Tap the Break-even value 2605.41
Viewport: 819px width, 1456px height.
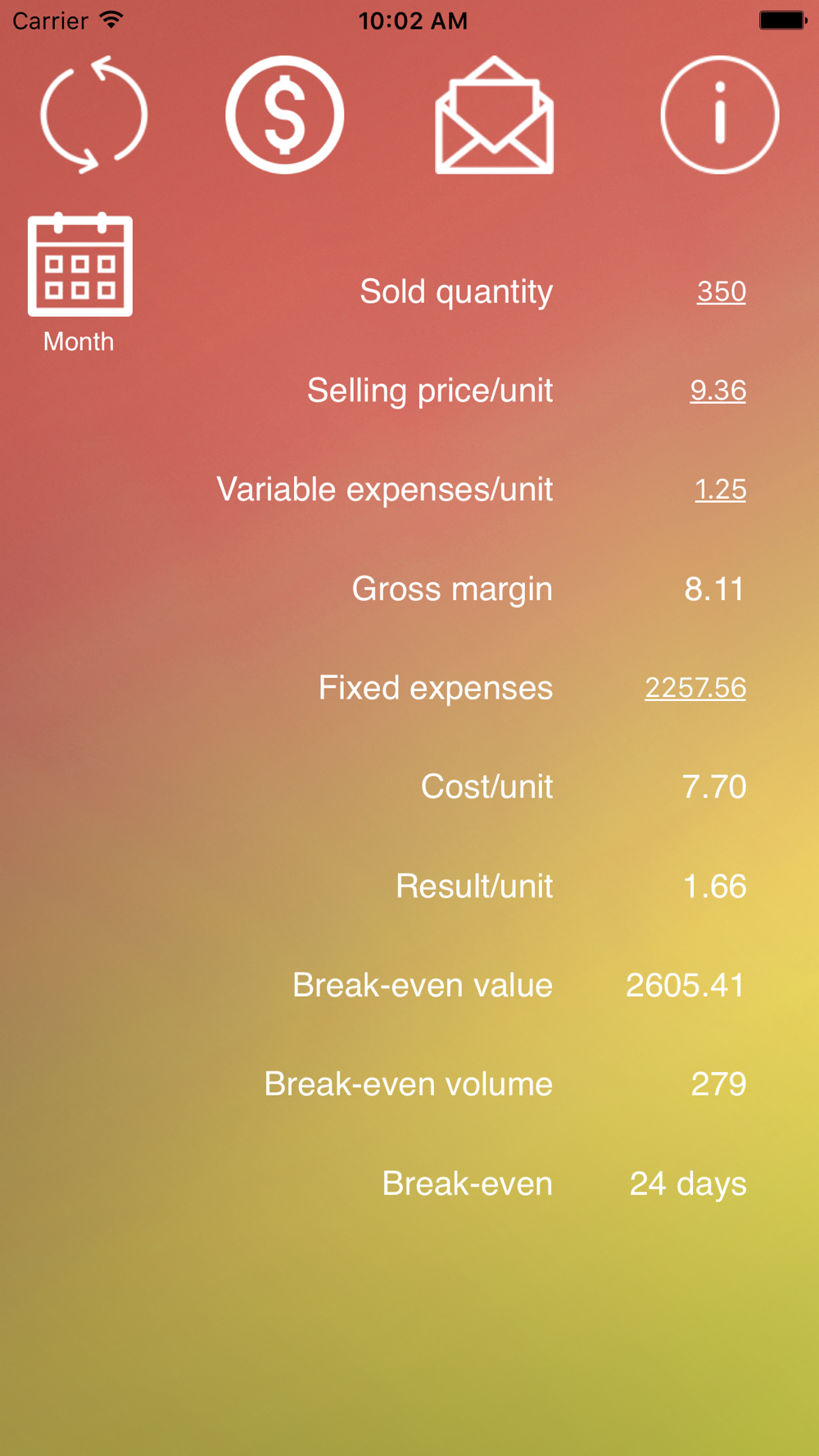(686, 985)
